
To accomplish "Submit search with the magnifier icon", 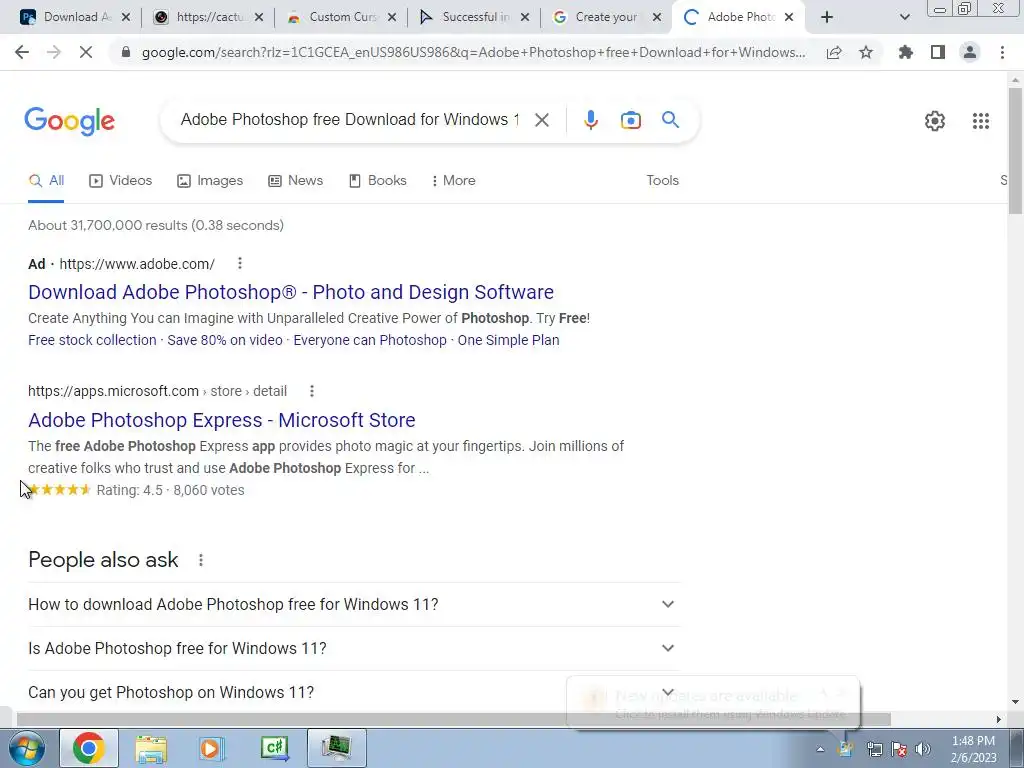I will pos(670,120).
